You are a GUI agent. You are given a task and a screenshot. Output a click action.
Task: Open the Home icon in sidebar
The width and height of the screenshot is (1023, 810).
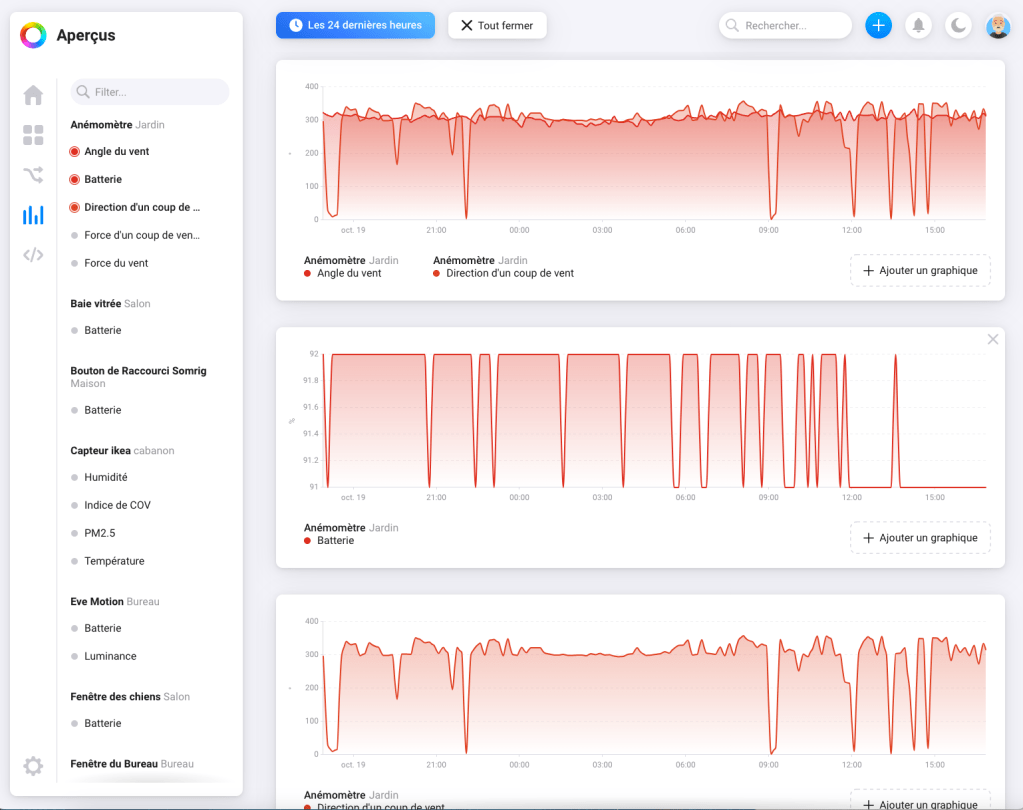point(33,95)
